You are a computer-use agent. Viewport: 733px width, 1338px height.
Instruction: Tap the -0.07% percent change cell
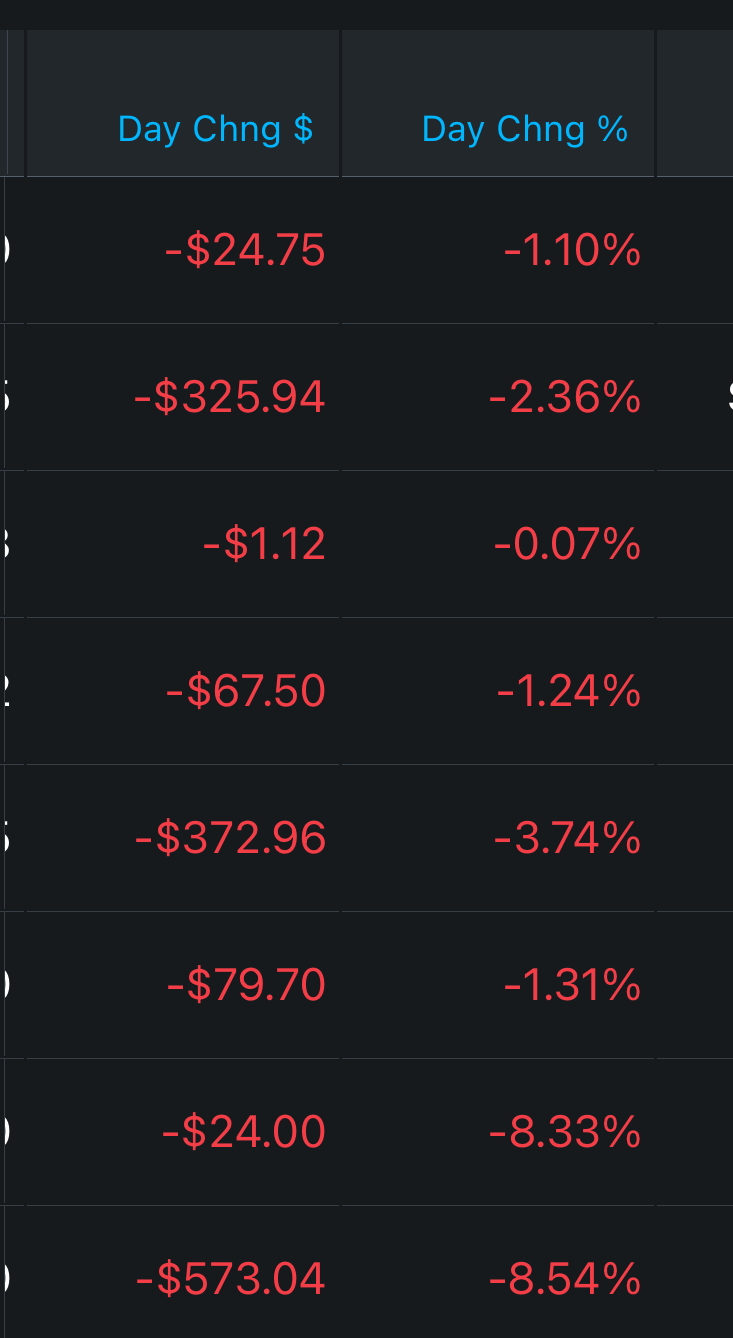pyautogui.click(x=567, y=544)
